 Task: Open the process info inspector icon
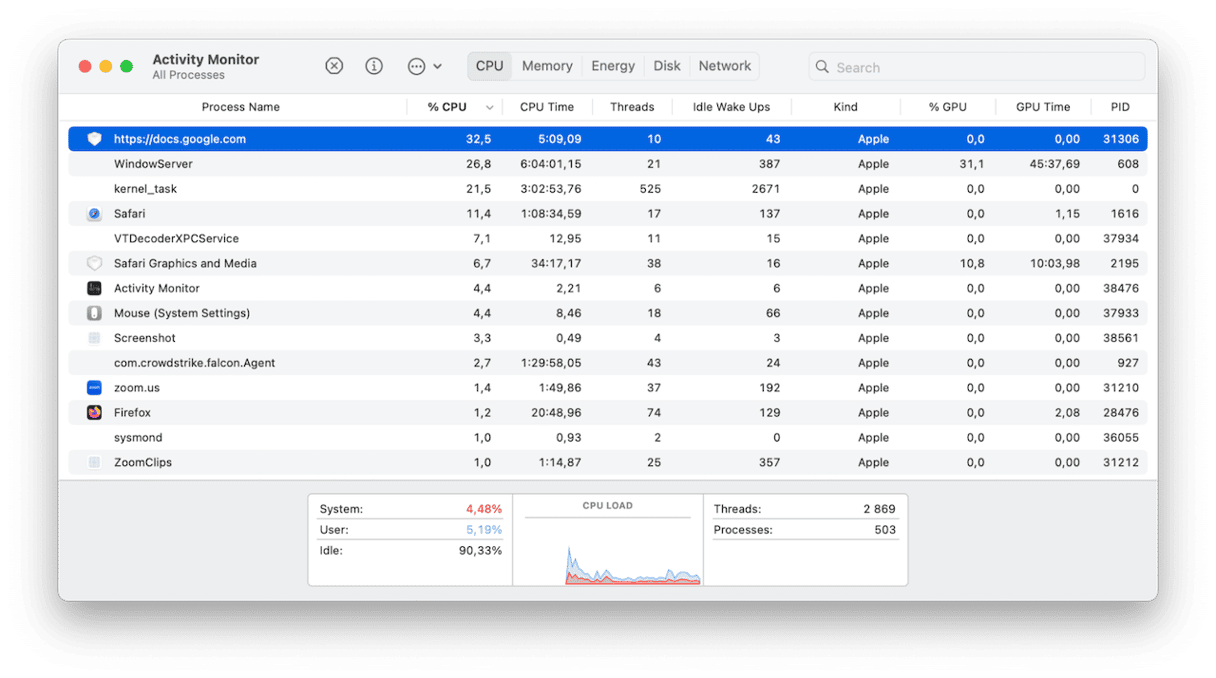(374, 66)
